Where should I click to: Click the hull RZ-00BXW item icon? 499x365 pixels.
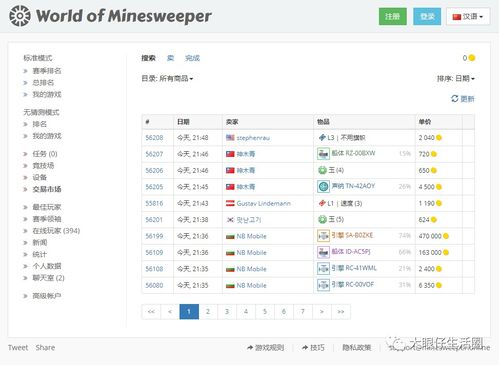[x=323, y=154]
